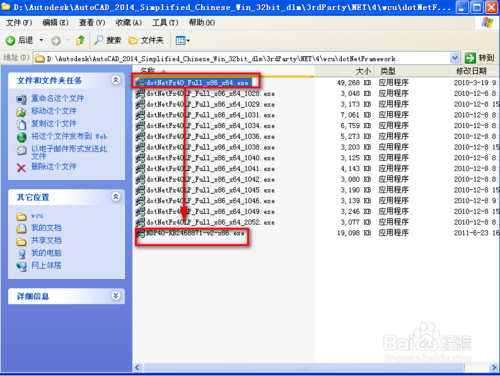Screen dimensions: 500x376
Task: Click 移动这个文件 link
Action: [x=54, y=111]
